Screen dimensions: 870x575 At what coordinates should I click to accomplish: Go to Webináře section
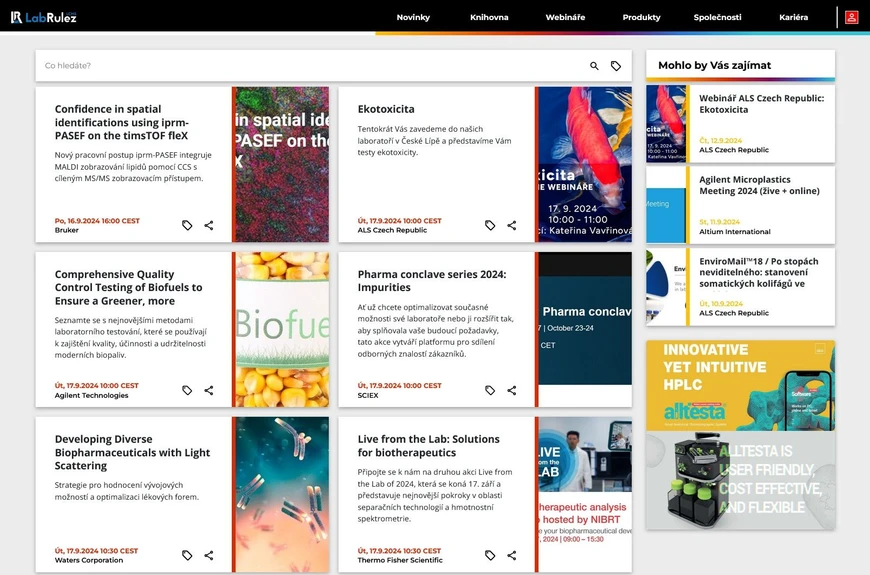click(565, 17)
